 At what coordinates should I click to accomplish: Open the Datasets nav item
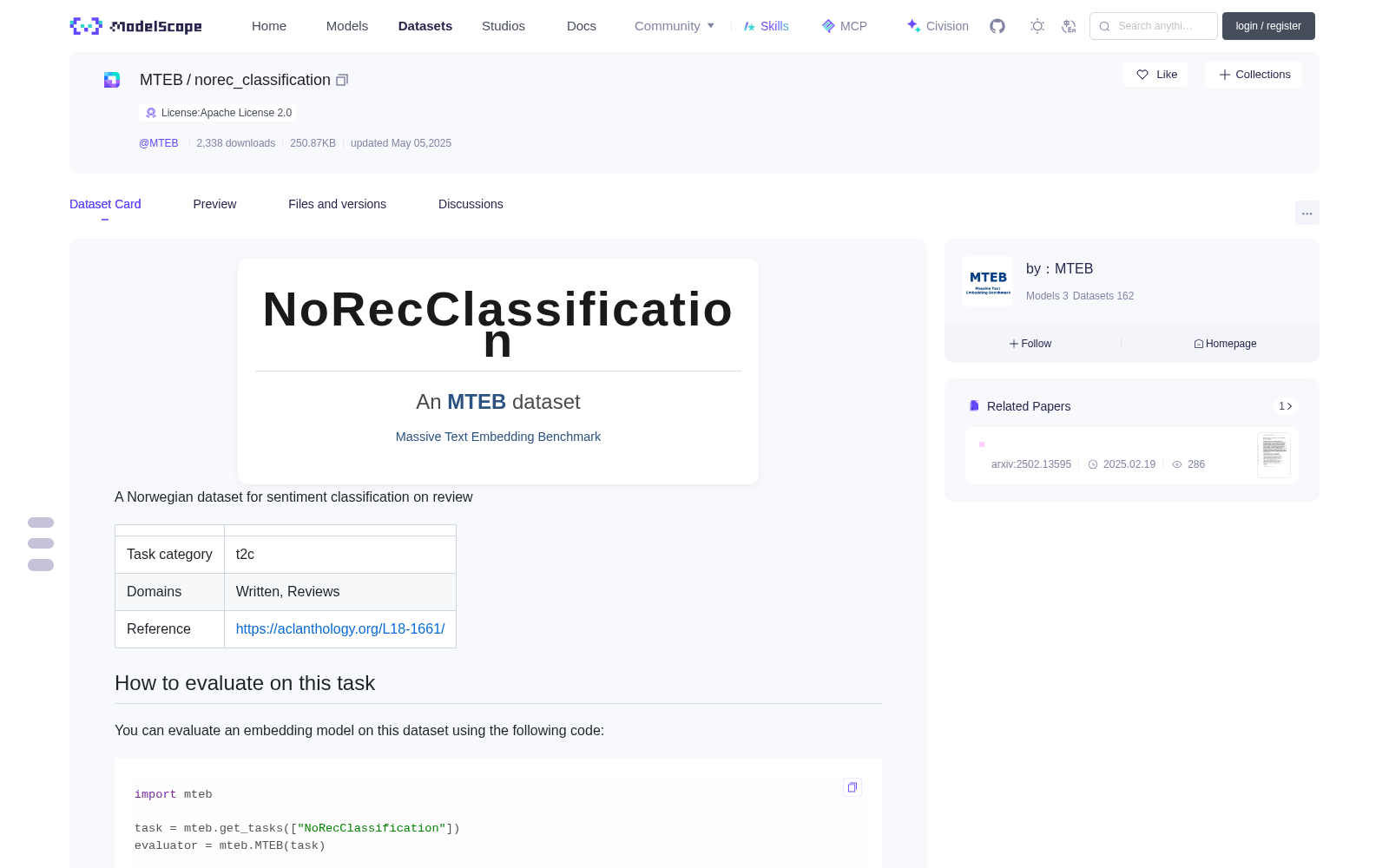(425, 26)
